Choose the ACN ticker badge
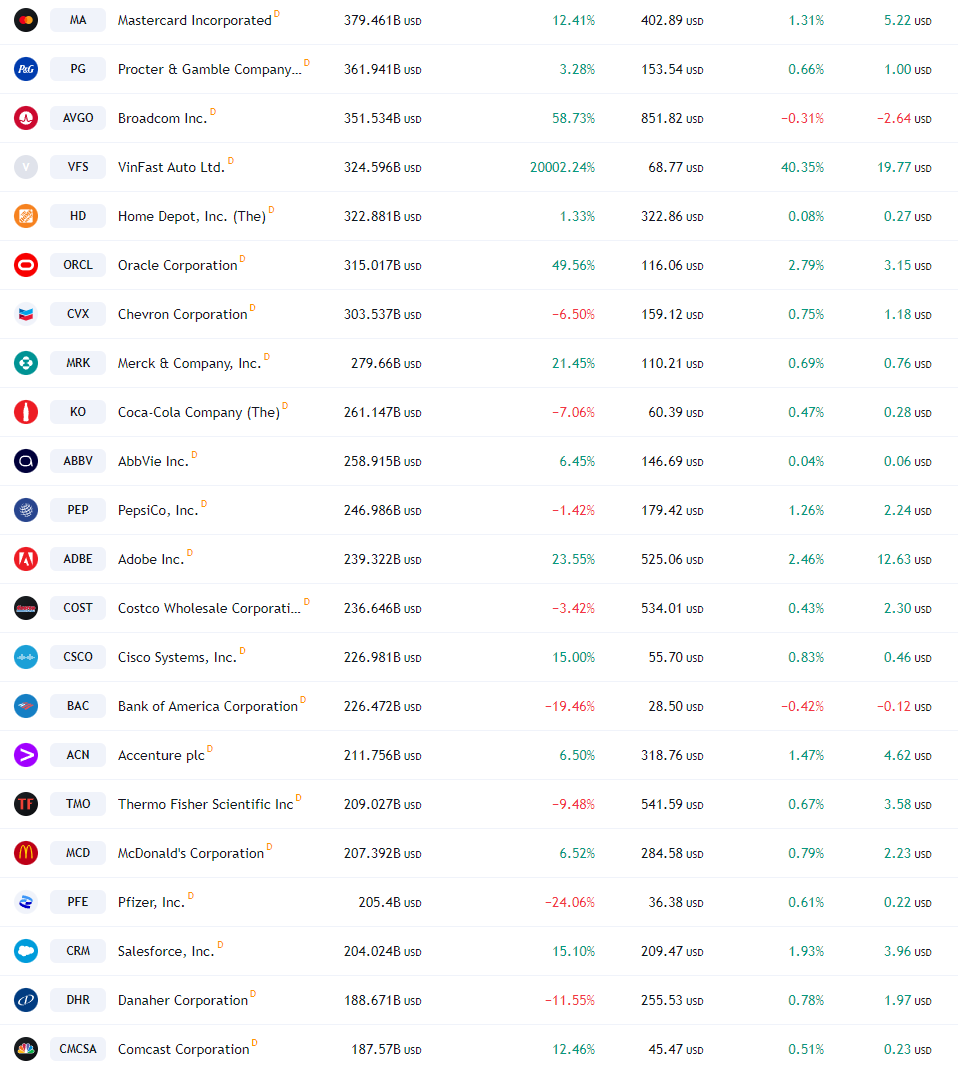The width and height of the screenshot is (958, 1070). point(78,755)
